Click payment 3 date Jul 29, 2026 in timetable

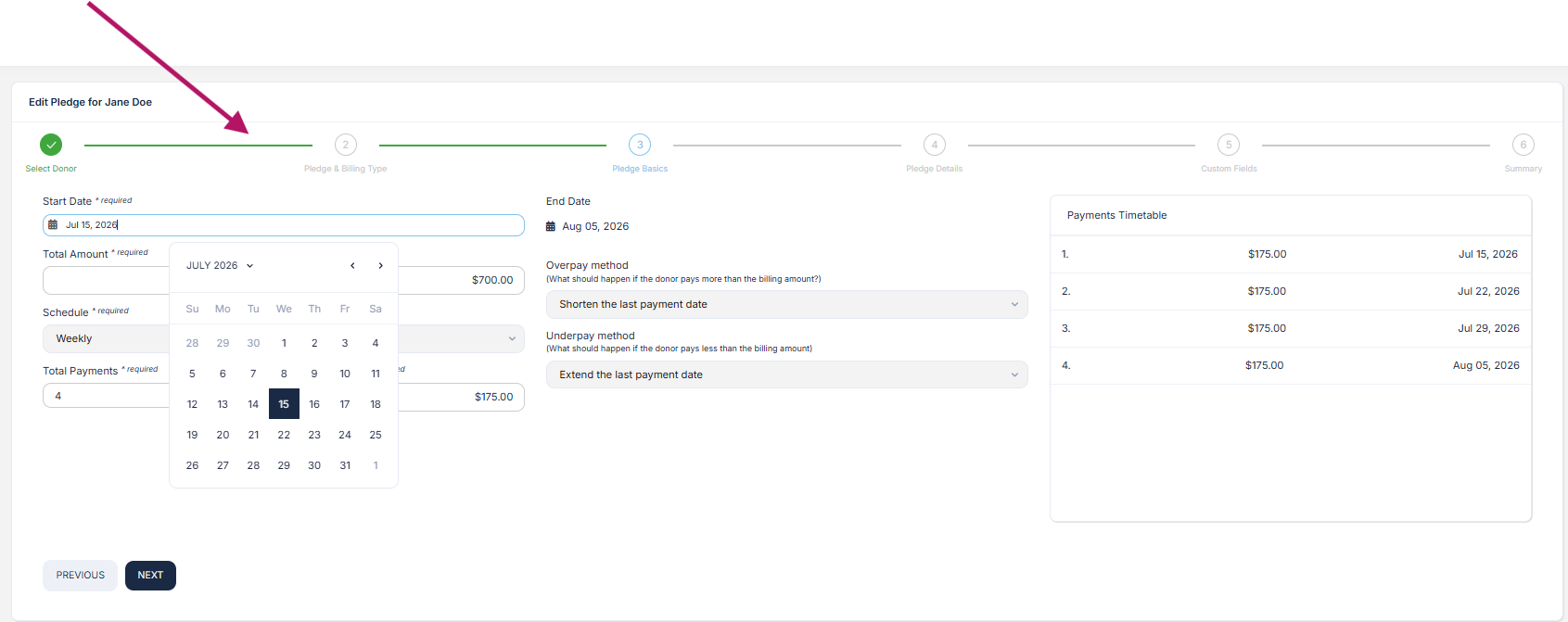coord(1488,328)
